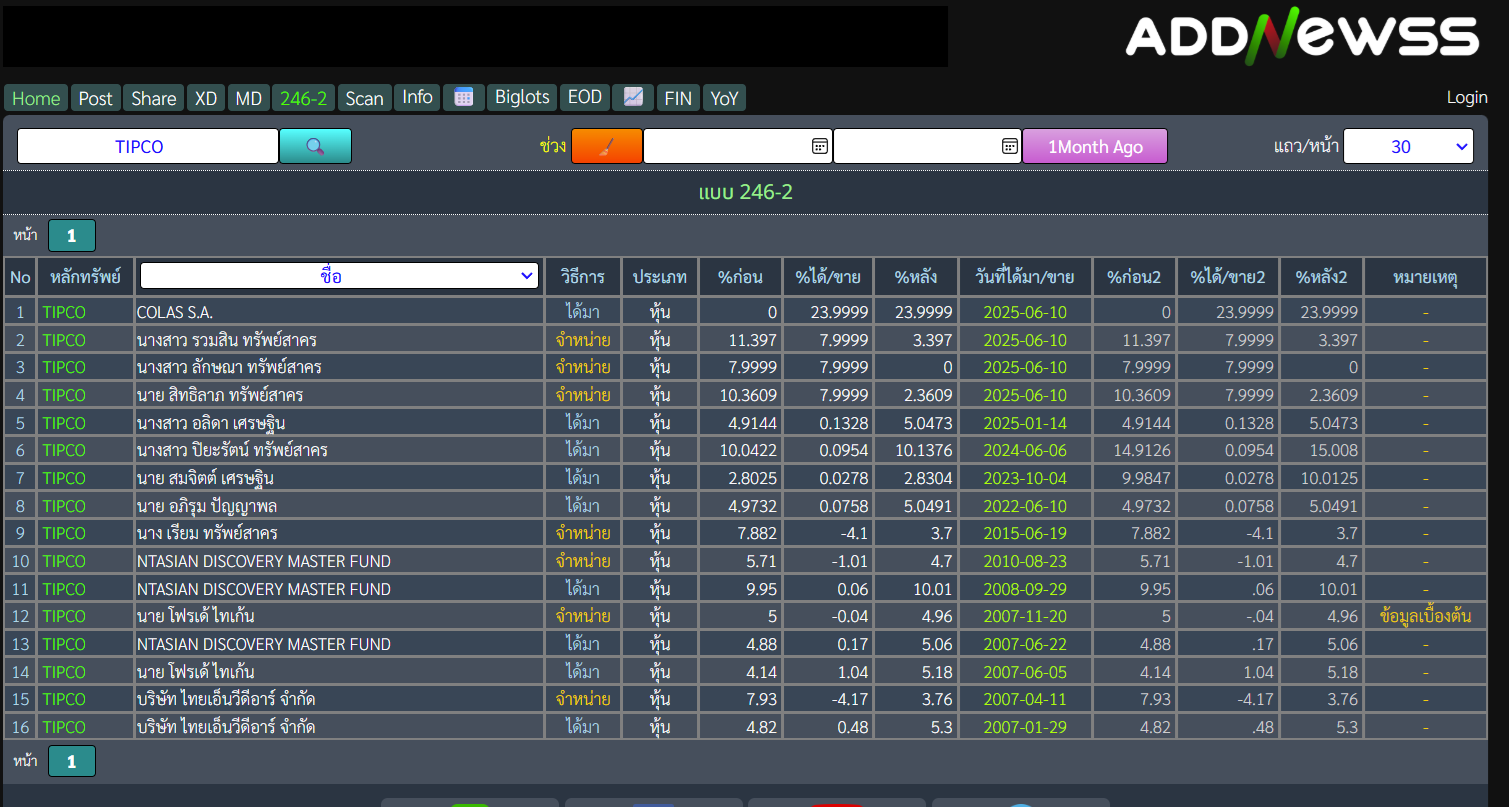Click the หลักทรัพย์ column header

pos(86,277)
